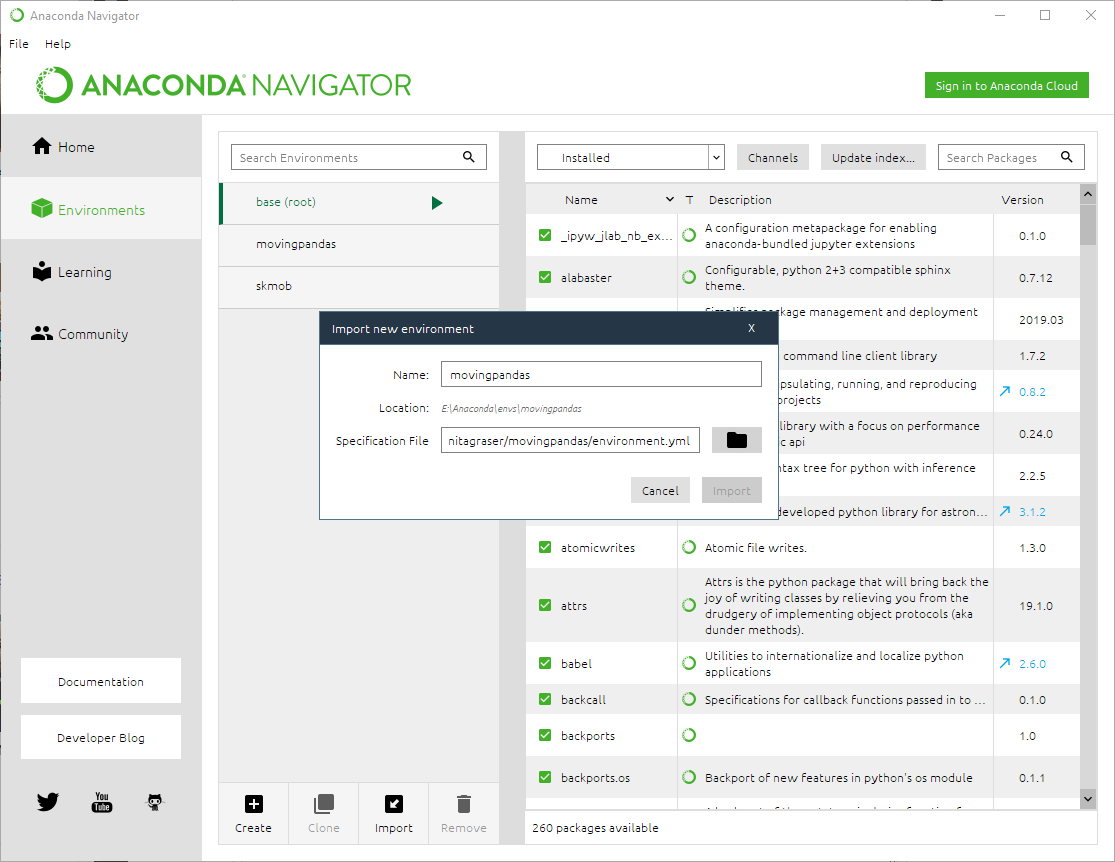1115x862 pixels.
Task: Toggle the atomicwrites package checkbox
Action: pos(545,547)
